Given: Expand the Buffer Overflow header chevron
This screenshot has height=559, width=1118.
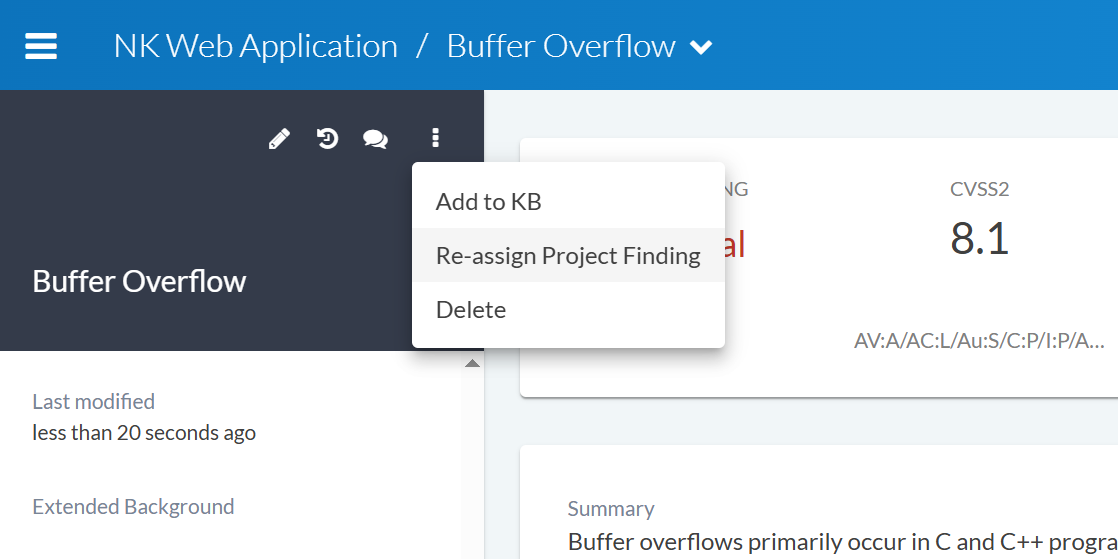Looking at the screenshot, I should [702, 47].
